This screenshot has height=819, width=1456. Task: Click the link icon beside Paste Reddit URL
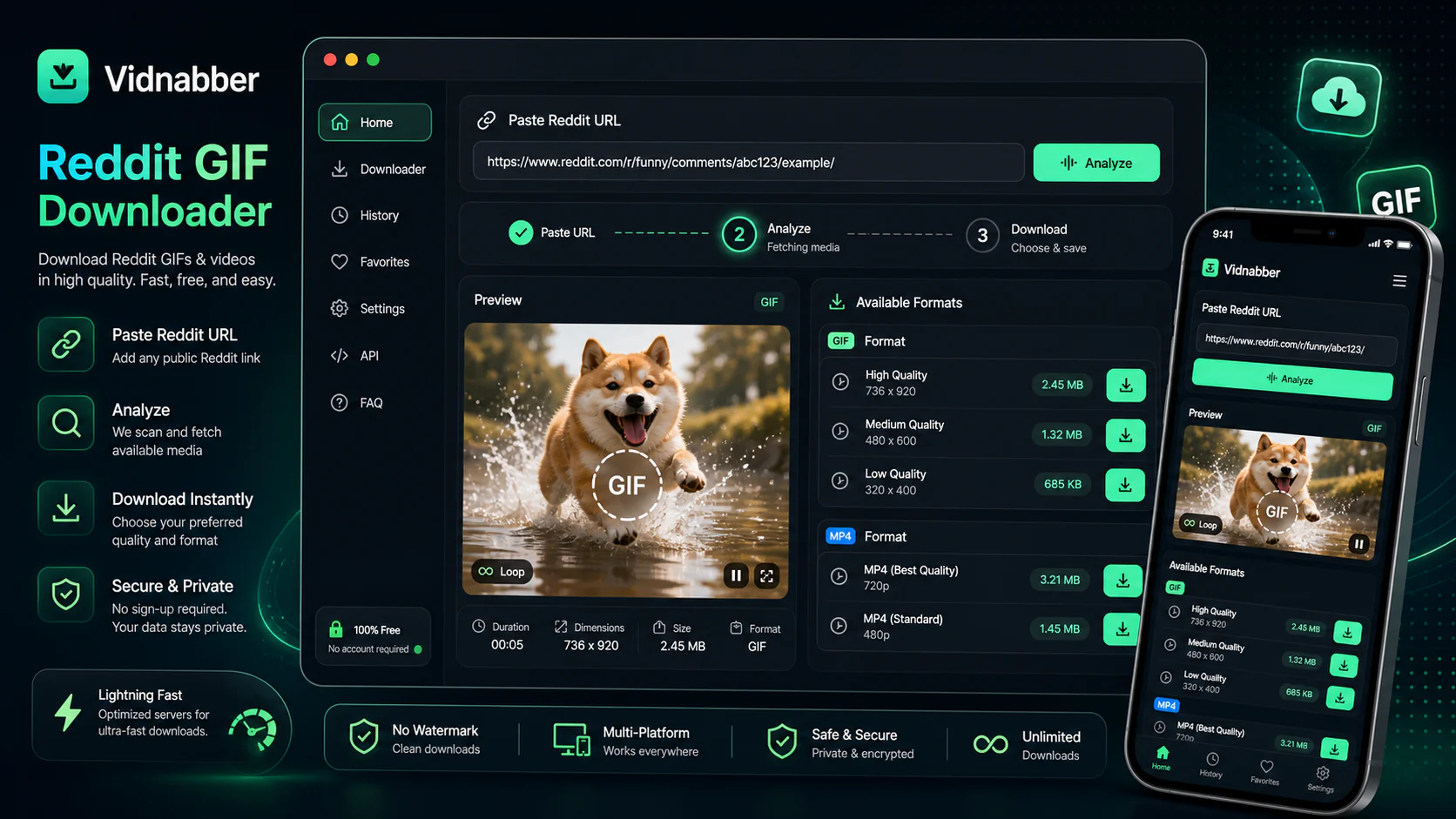487,120
